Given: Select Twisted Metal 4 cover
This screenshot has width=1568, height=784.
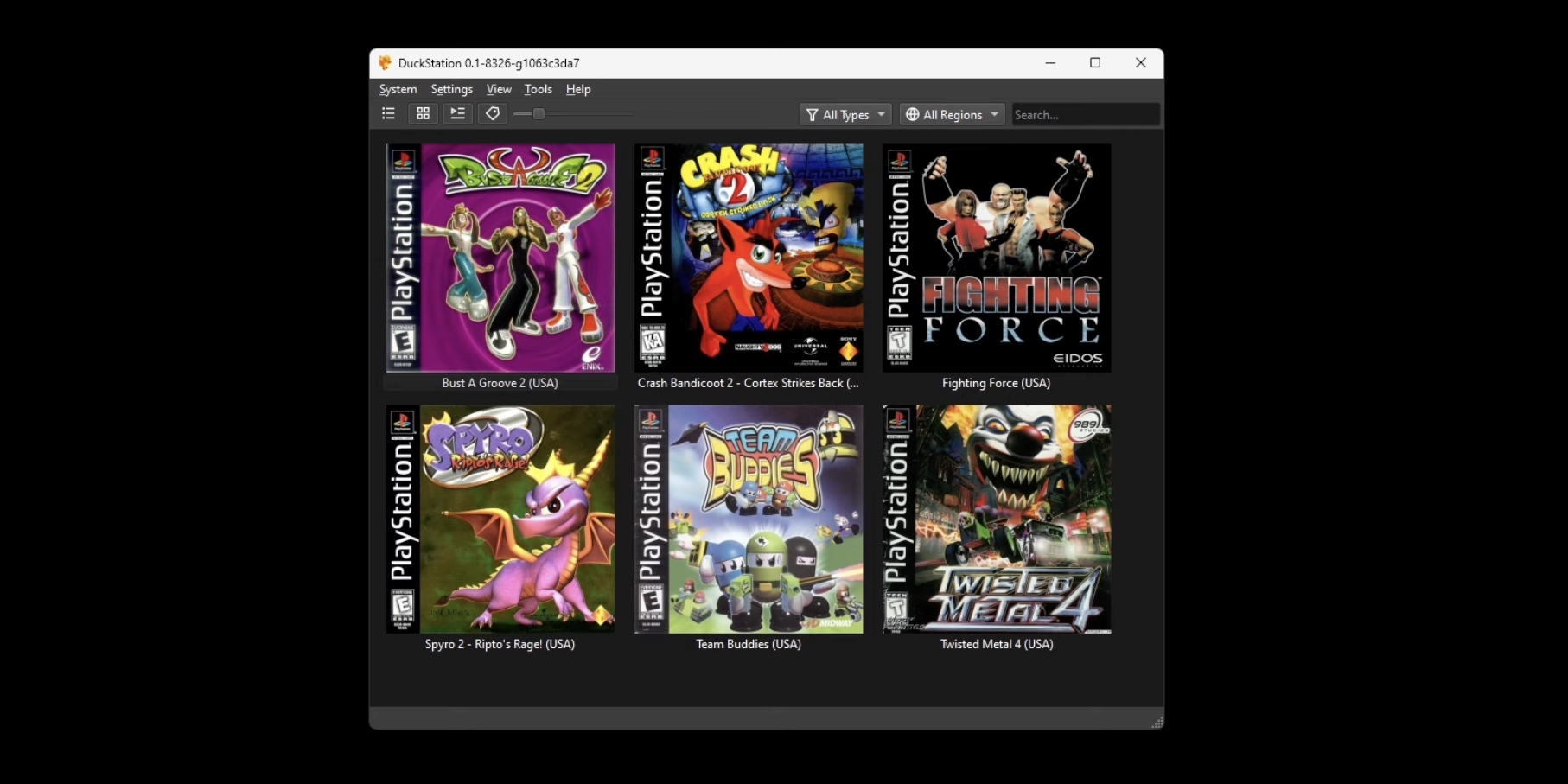Looking at the screenshot, I should coord(997,519).
